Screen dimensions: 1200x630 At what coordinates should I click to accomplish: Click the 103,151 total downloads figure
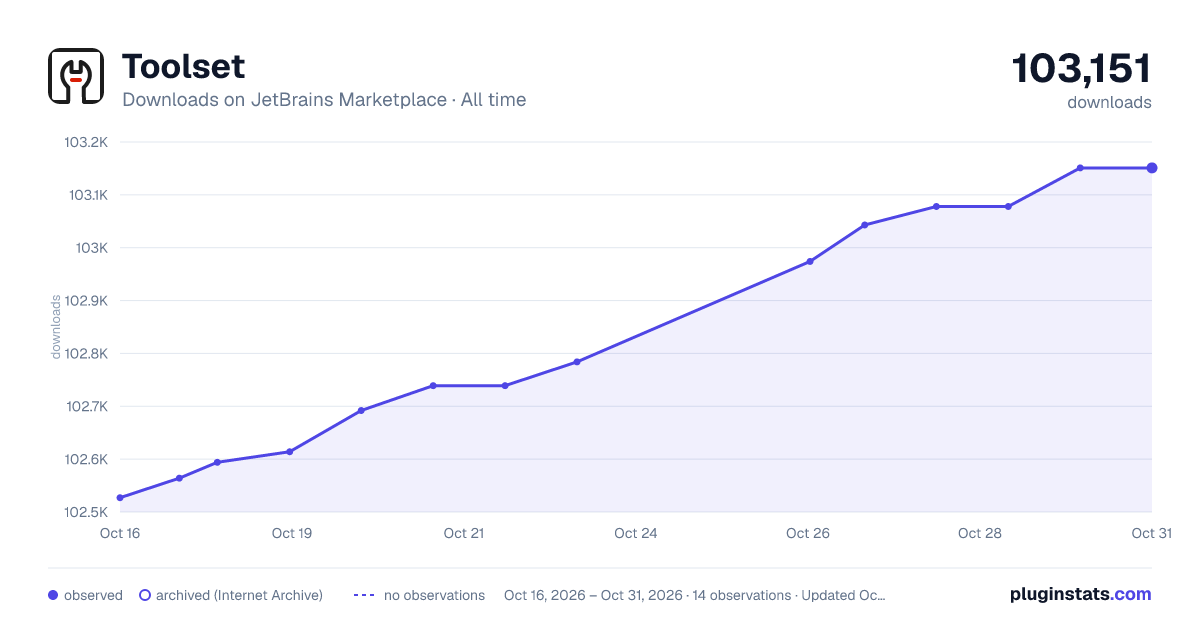click(x=1081, y=69)
